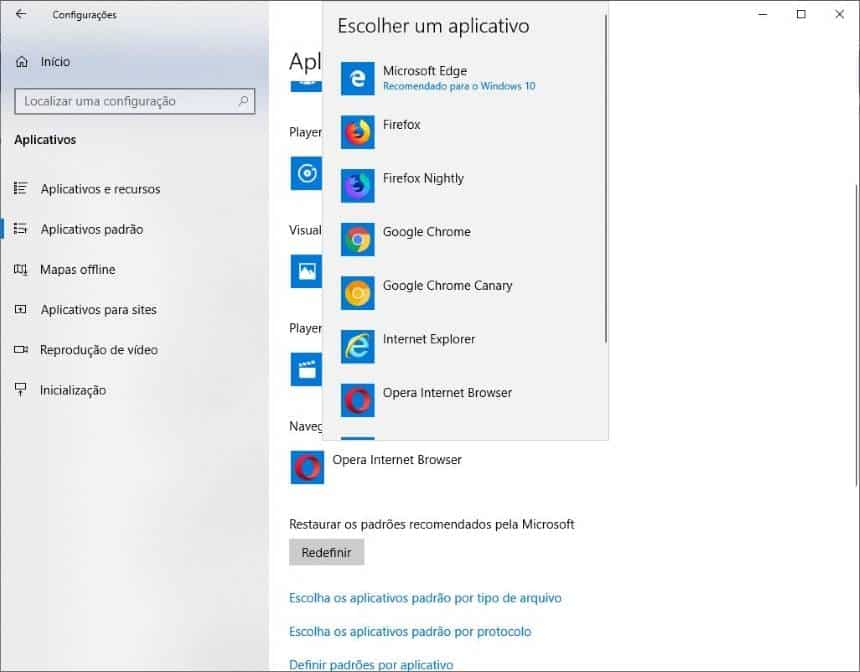
Task: Click the Microsoft Edge icon in the app chooser
Action: pyautogui.click(x=358, y=78)
